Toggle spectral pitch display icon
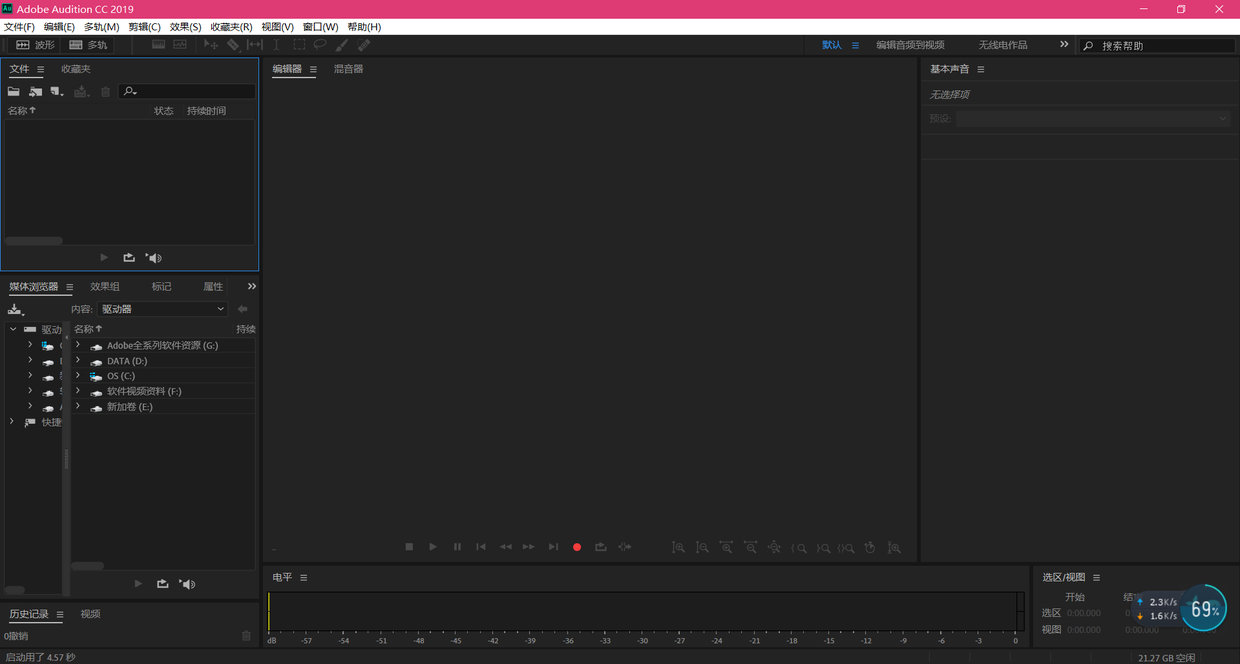Screen dimensions: 1240x664 180,45
